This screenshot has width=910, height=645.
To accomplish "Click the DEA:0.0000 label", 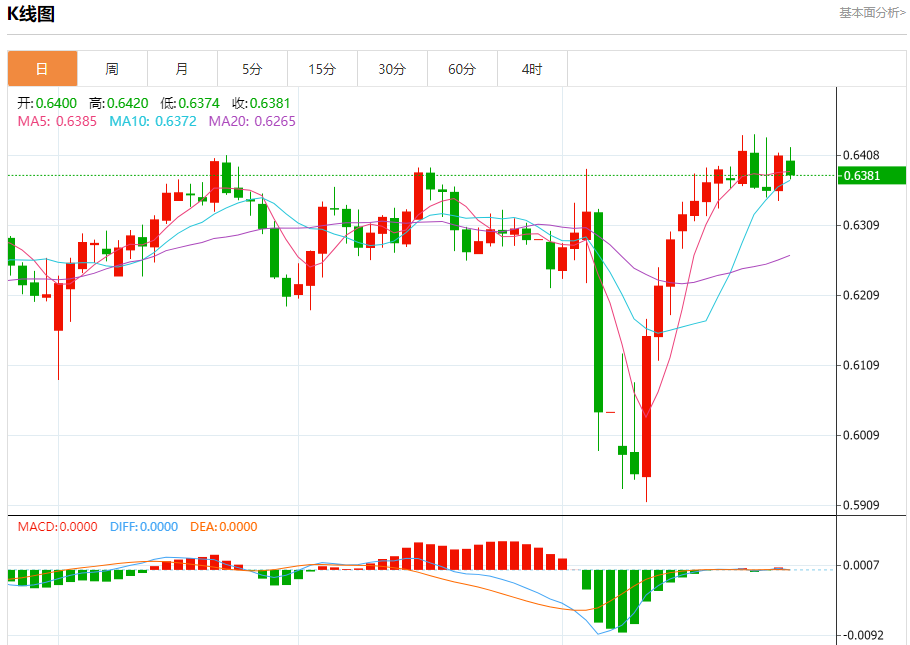I will pyautogui.click(x=223, y=527).
